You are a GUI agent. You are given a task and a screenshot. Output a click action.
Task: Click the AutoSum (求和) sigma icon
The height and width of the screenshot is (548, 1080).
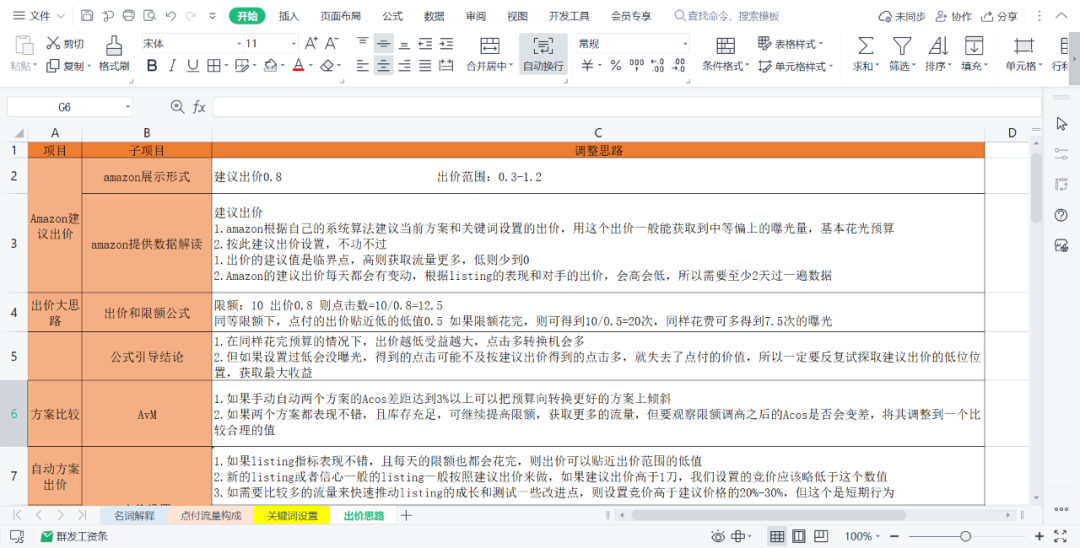(866, 46)
